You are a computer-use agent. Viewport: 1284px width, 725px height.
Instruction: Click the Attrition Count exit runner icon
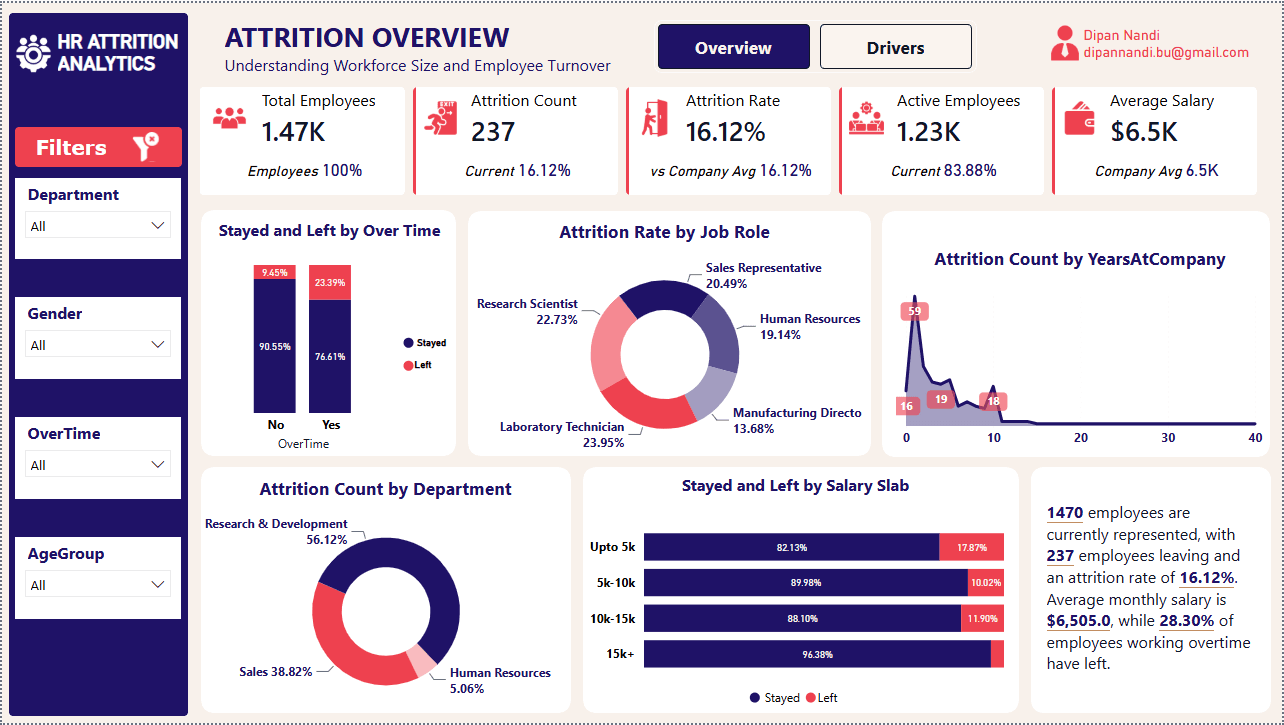440,118
